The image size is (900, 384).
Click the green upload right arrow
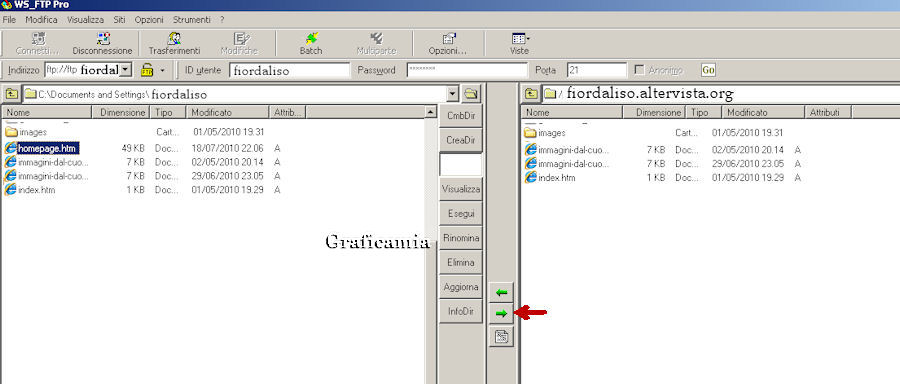pos(502,313)
